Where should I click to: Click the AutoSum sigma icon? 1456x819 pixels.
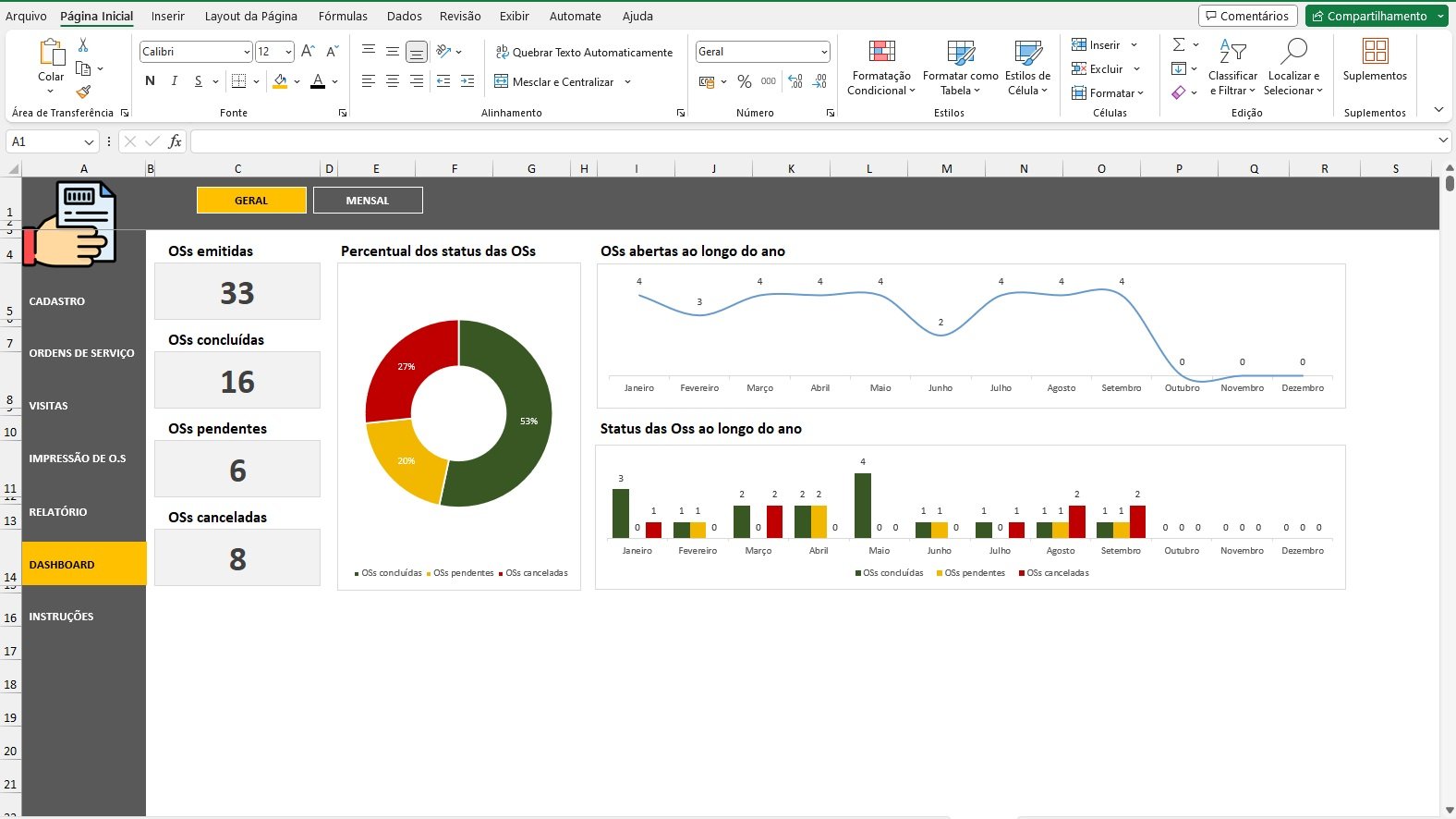coord(1178,44)
